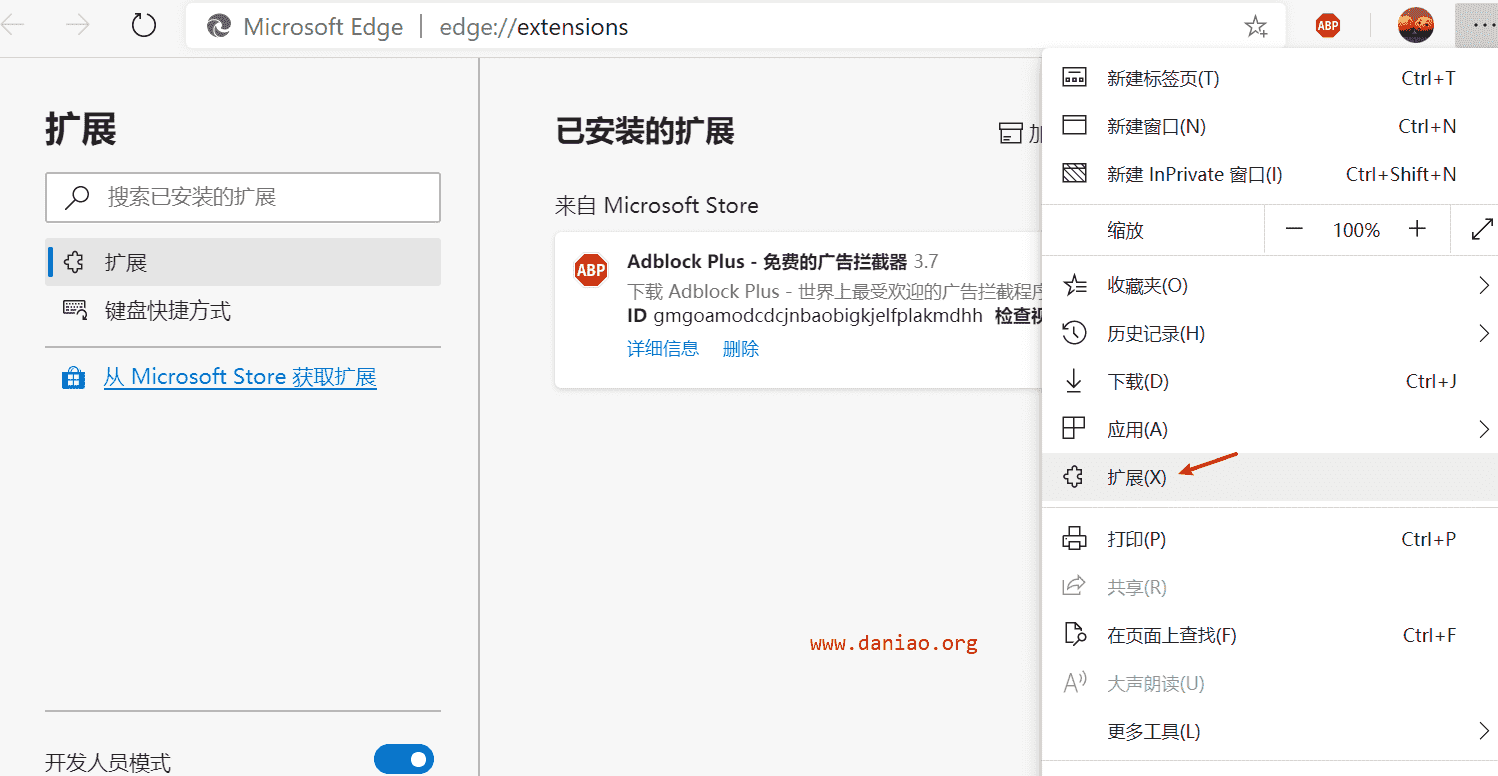This screenshot has height=776, width=1498.
Task: Click the 搜索已安装的扩展 search field
Action: 243,197
